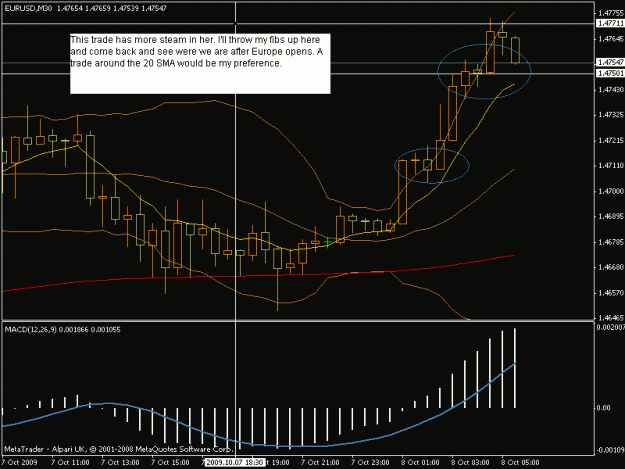The image size is (625, 469).
Task: Click the 7 Oct 11:00 time axis label
Action: (x=70, y=462)
